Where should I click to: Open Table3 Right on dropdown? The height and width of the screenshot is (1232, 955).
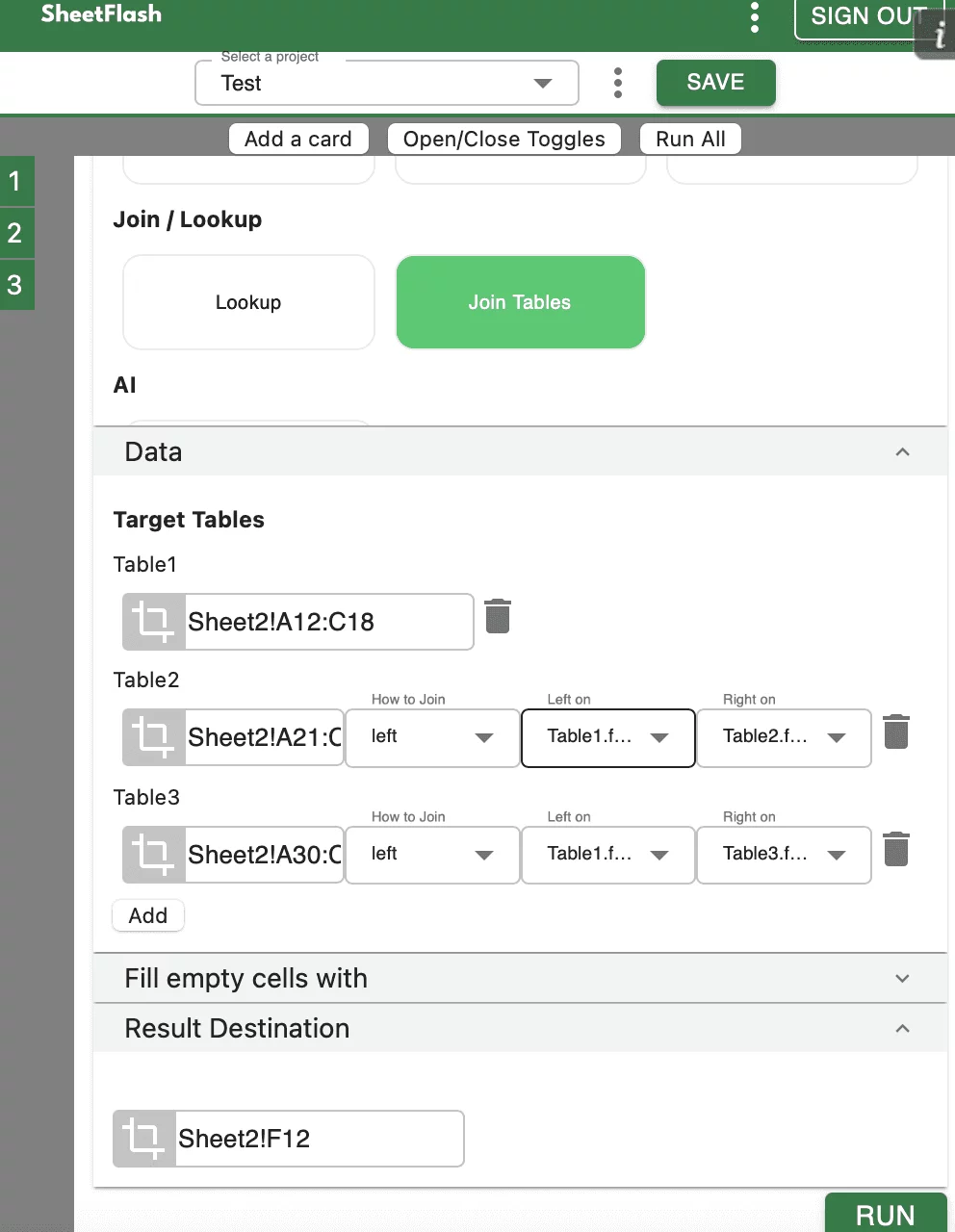tap(784, 855)
